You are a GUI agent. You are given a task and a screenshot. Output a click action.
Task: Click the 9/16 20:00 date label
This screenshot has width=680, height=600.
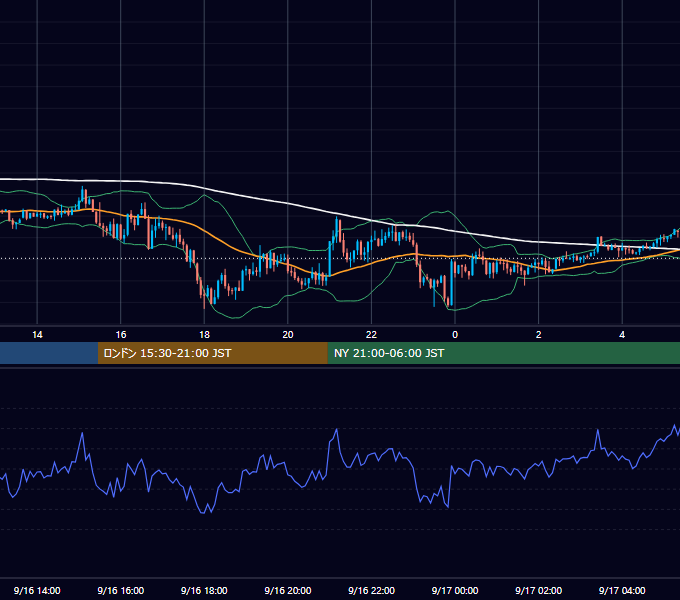288,590
